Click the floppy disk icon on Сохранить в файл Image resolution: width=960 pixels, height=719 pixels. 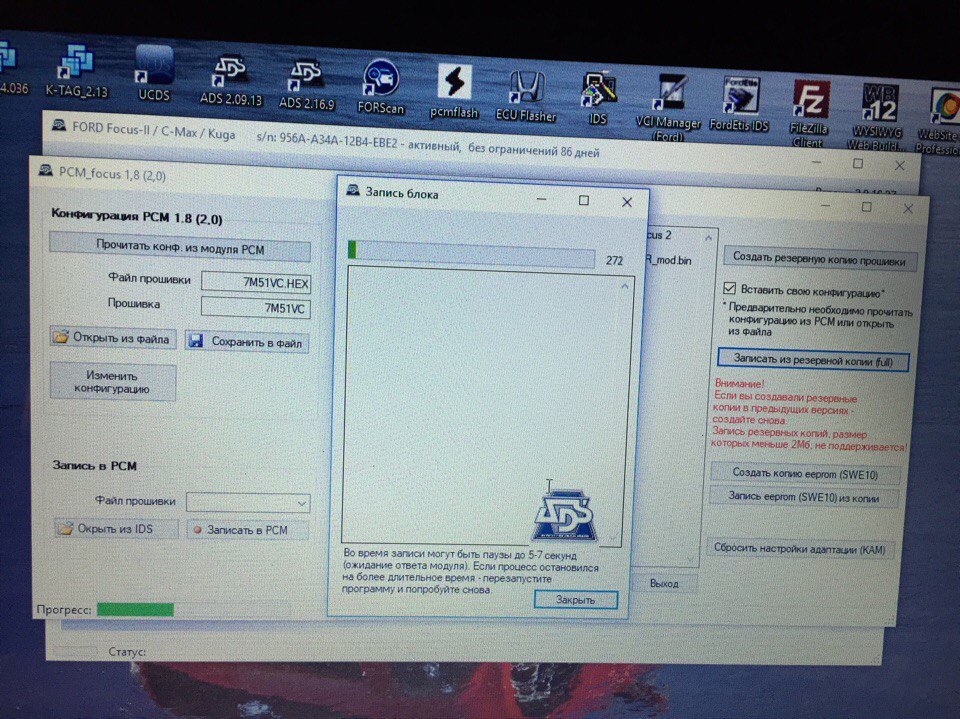[195, 341]
